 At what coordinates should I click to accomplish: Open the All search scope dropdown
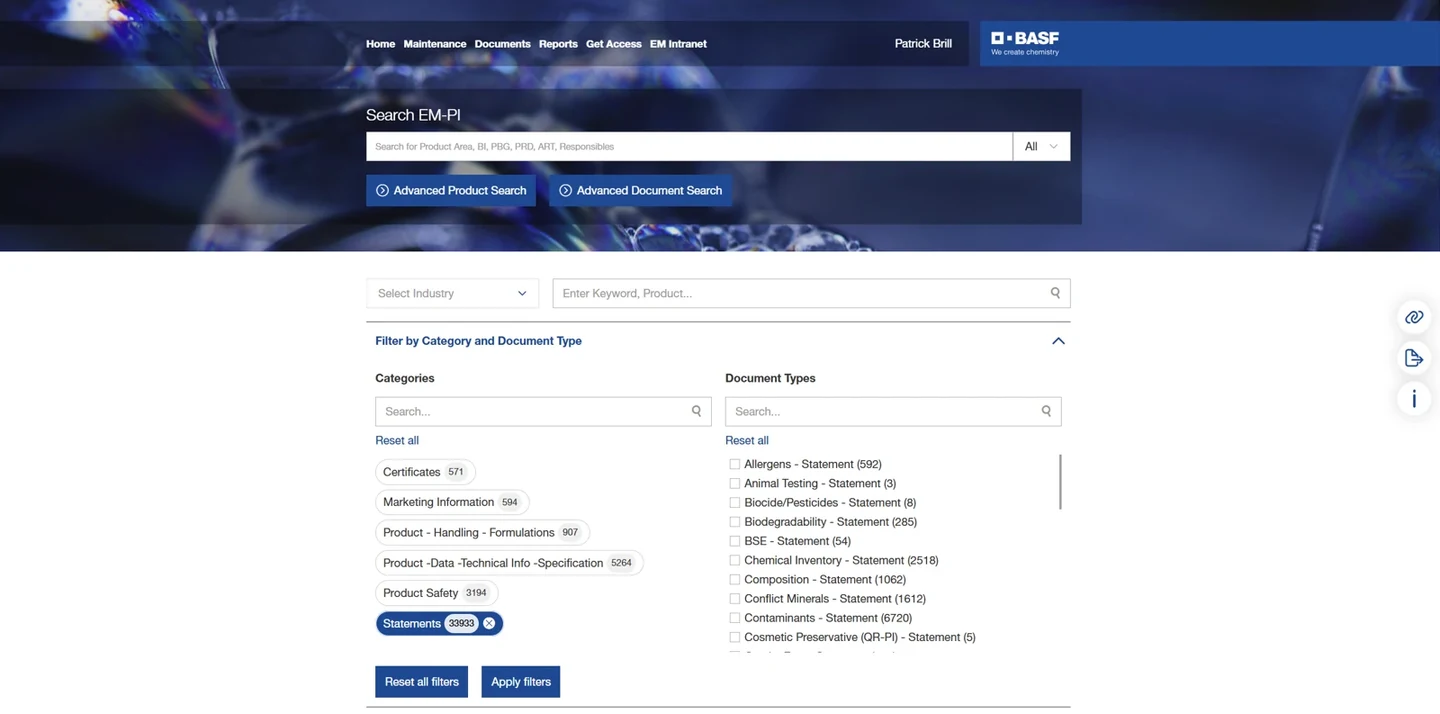[x=1041, y=146]
